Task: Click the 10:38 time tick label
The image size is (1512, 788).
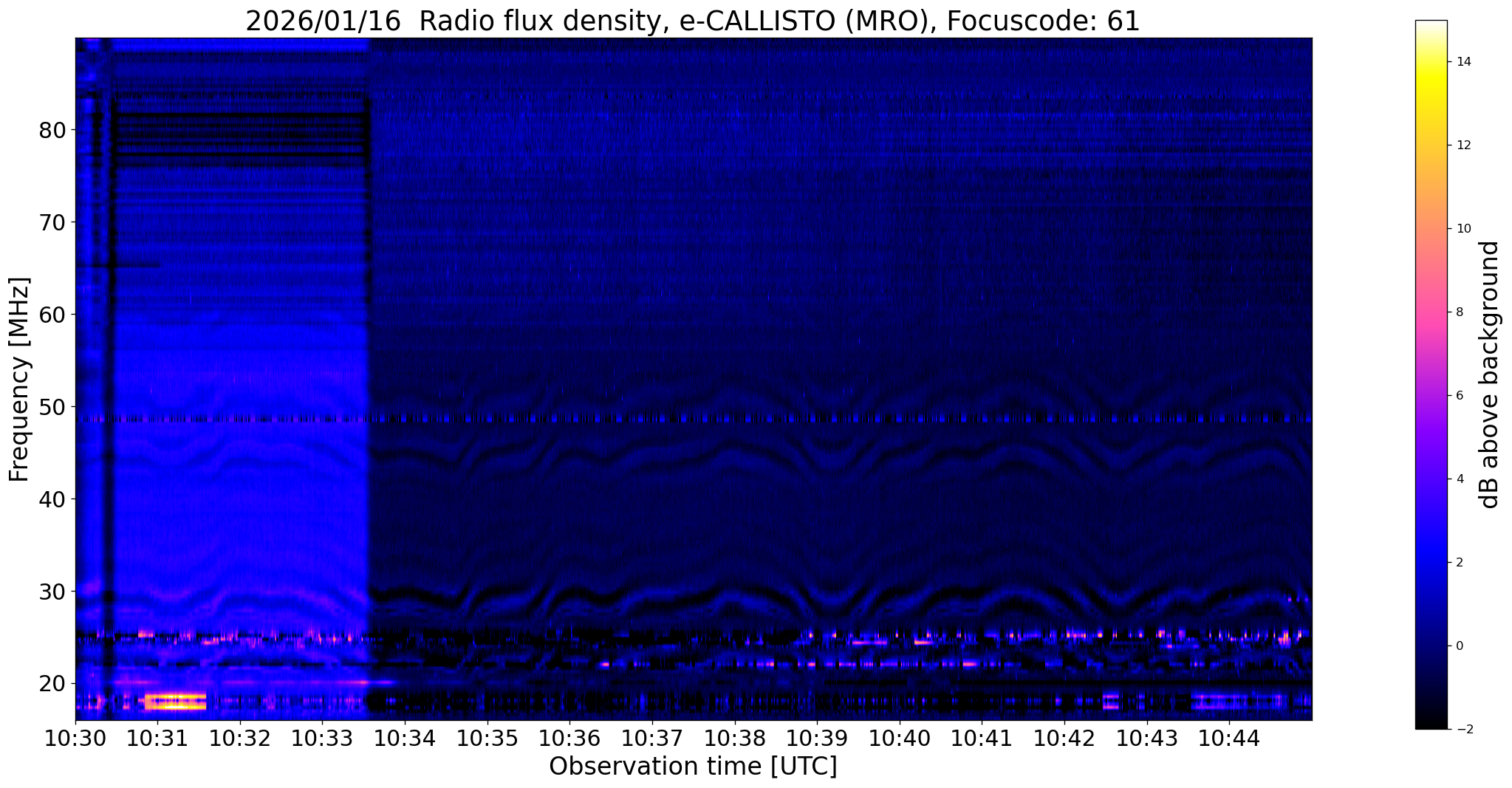Action: point(735,739)
